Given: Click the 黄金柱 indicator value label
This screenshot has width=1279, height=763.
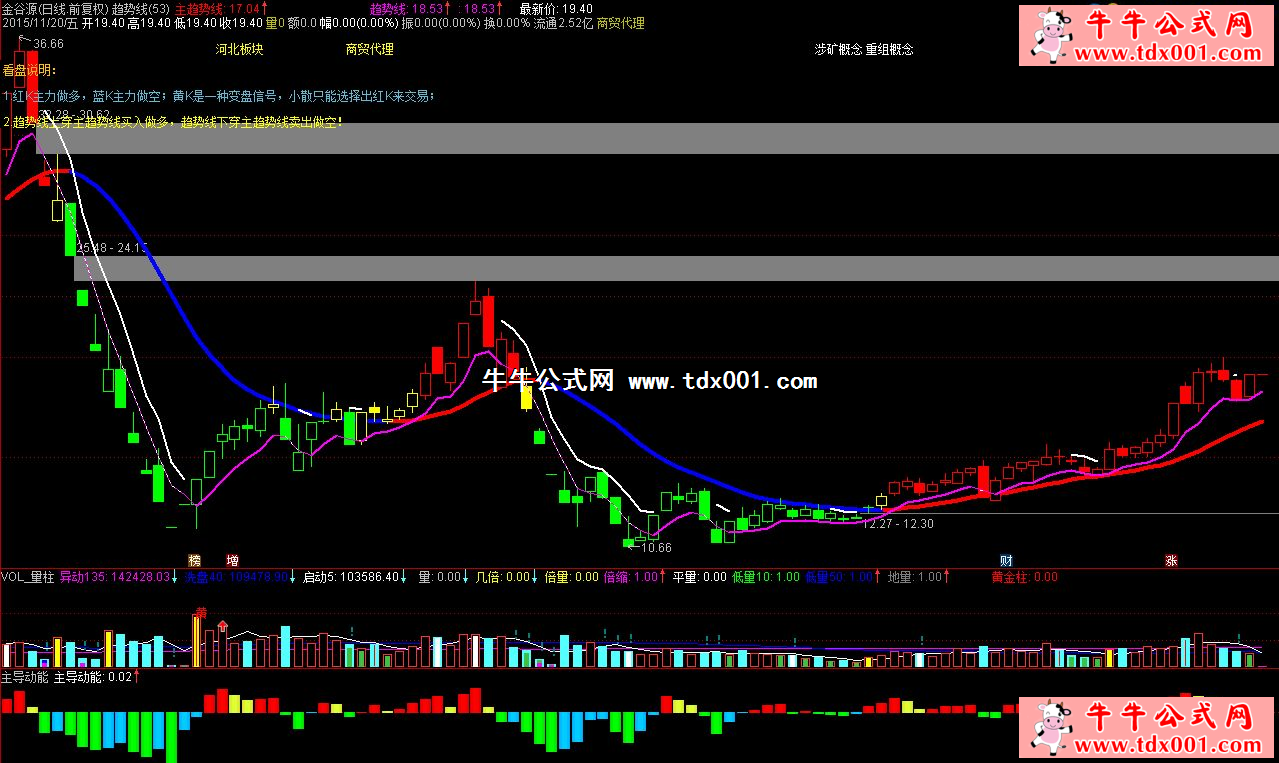Looking at the screenshot, I should coord(1010,577).
